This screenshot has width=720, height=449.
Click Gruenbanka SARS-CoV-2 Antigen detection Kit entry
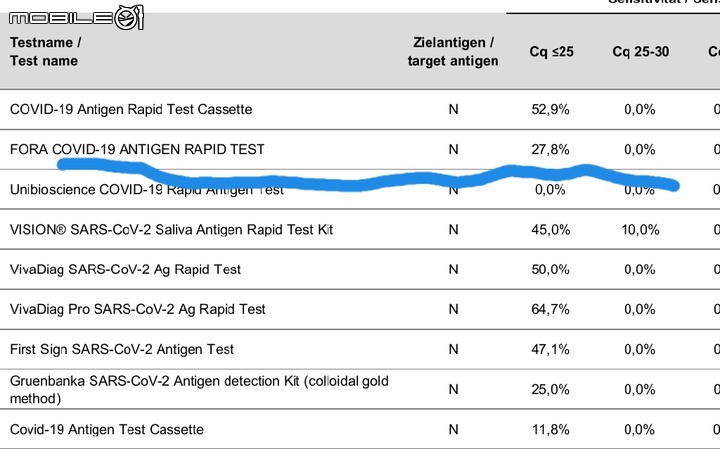click(199, 389)
